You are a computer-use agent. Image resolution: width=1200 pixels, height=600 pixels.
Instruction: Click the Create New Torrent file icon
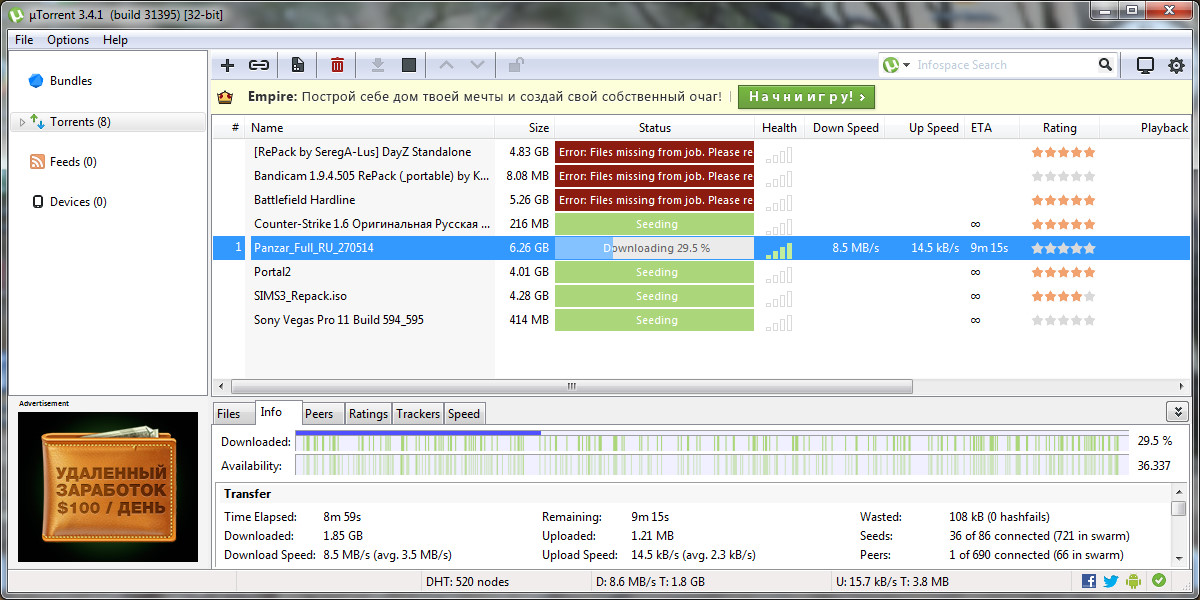click(297, 65)
